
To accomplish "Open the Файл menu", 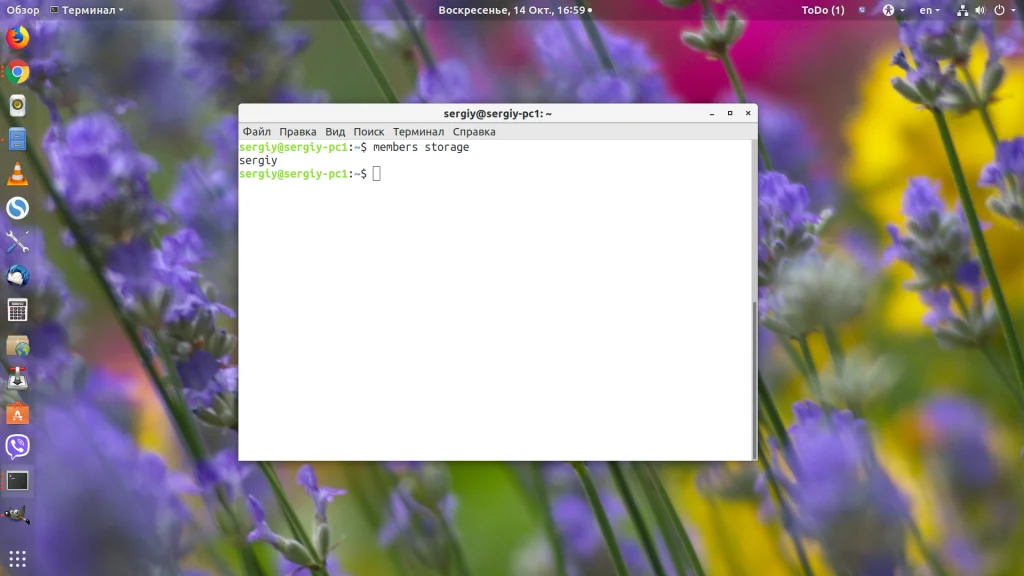I will [x=257, y=131].
